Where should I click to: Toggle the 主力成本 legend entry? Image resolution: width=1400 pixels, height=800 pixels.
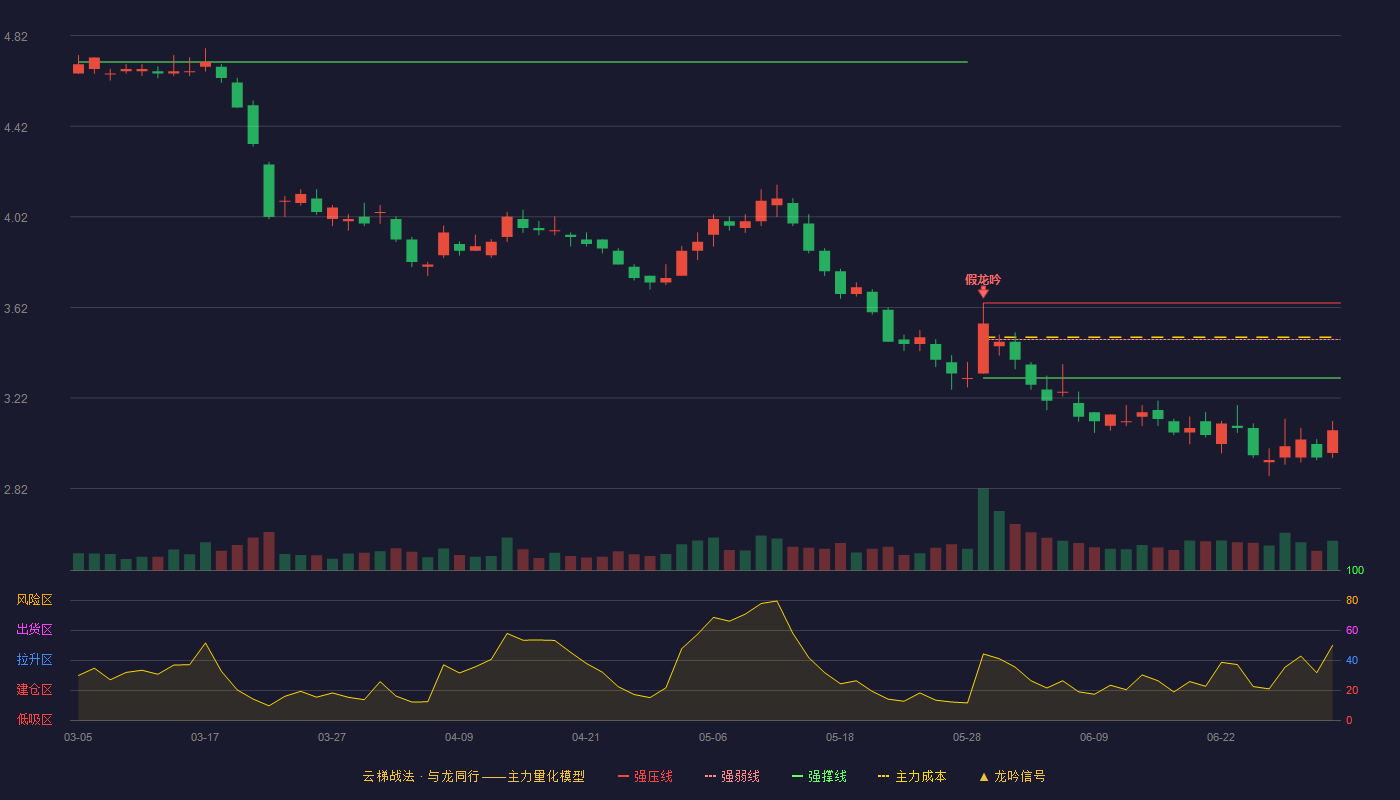pos(912,776)
